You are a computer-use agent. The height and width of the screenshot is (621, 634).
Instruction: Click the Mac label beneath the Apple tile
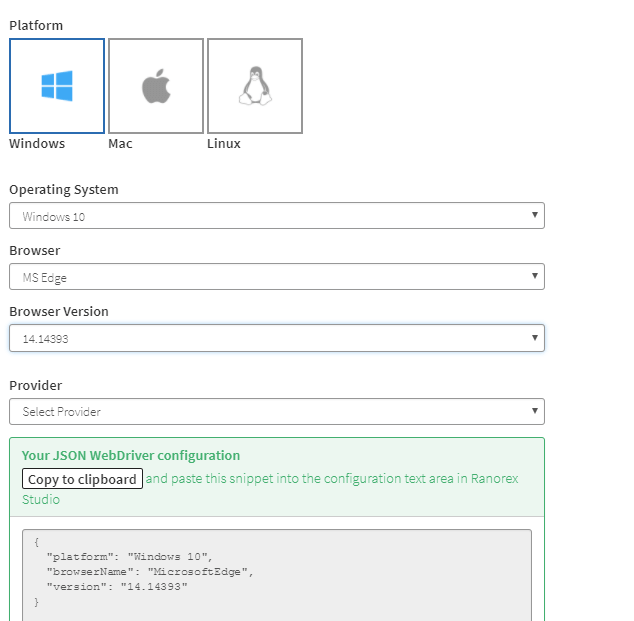click(120, 144)
